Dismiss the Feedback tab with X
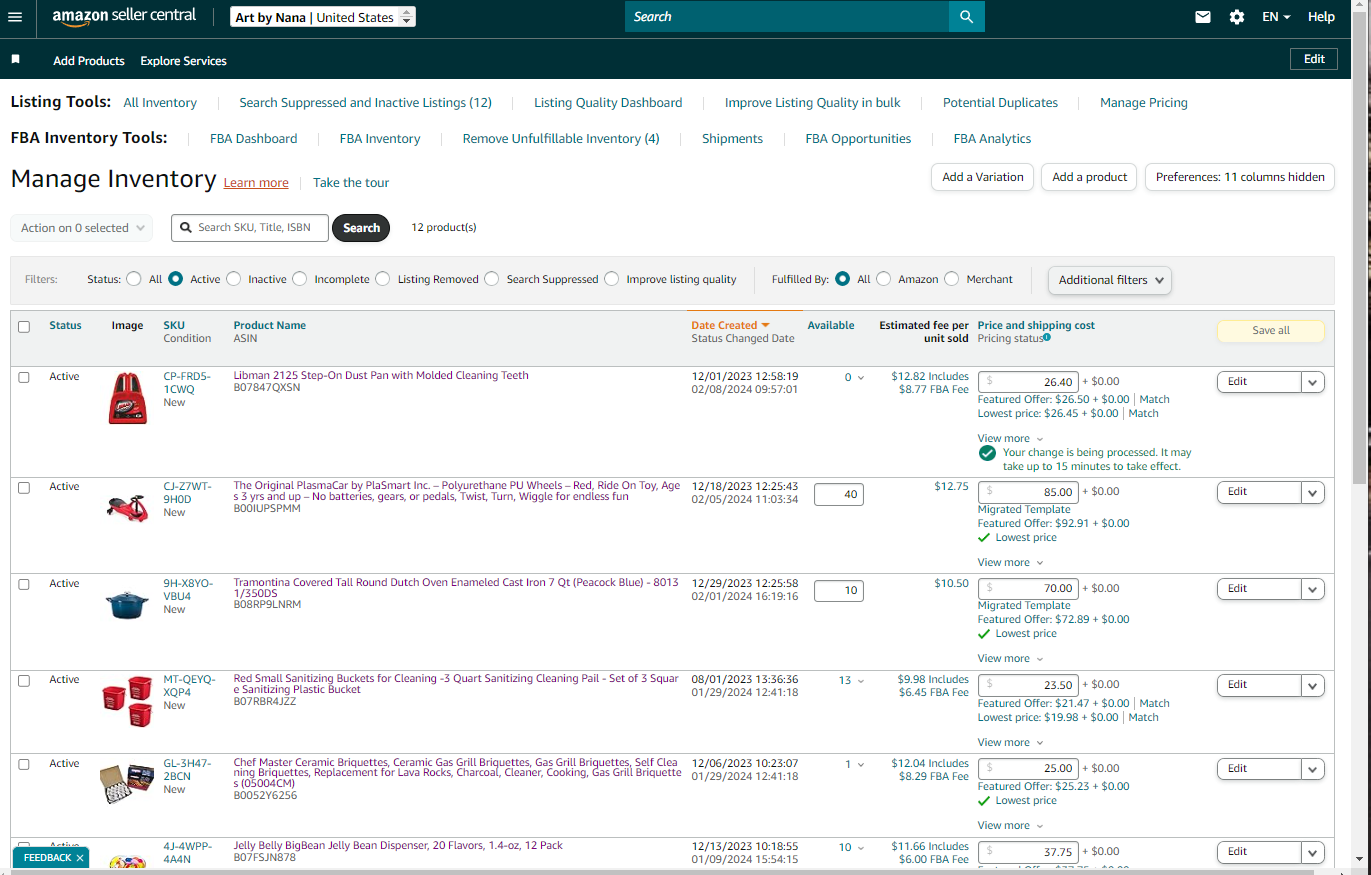 point(80,858)
